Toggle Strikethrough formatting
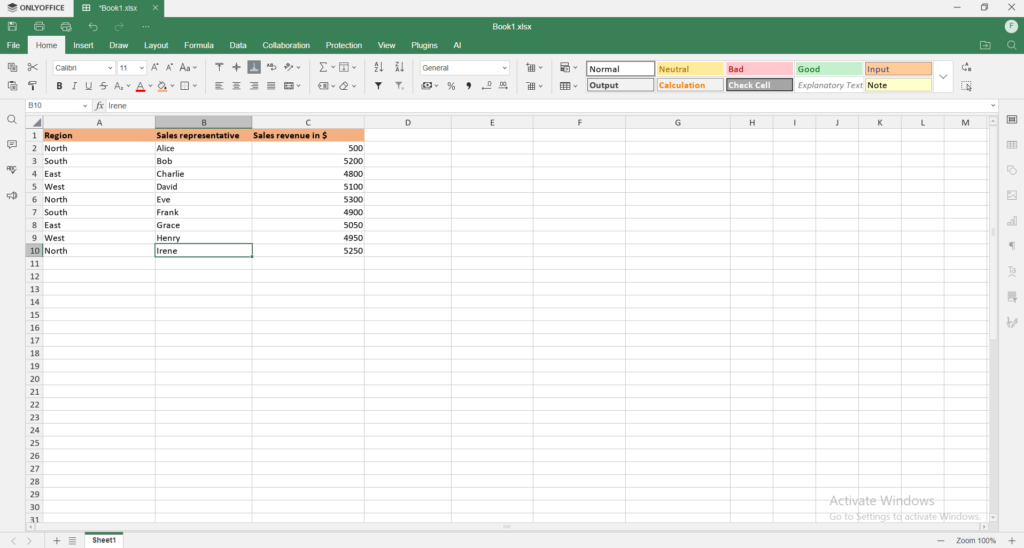 [103, 86]
